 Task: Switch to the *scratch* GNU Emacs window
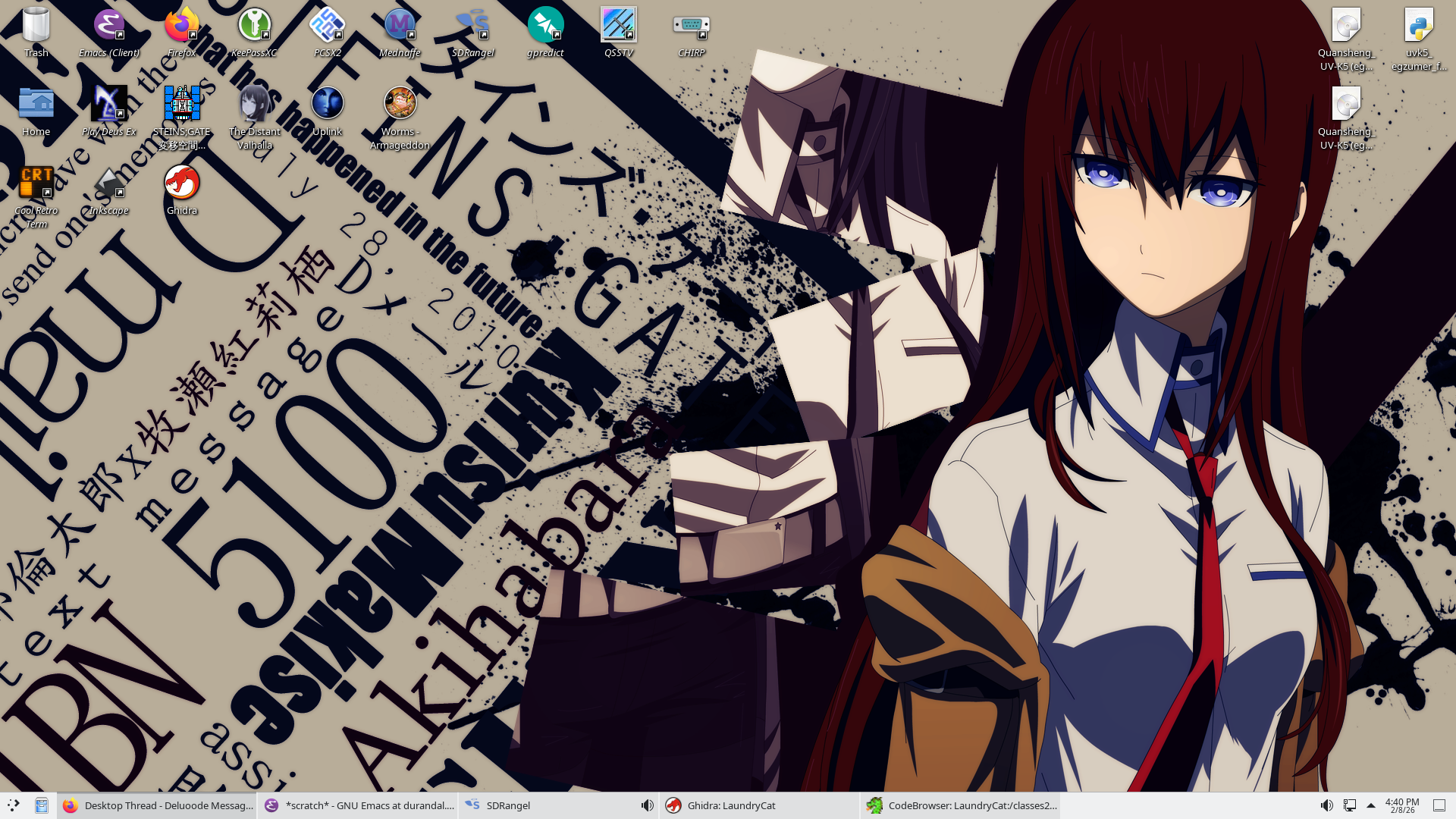(x=358, y=805)
